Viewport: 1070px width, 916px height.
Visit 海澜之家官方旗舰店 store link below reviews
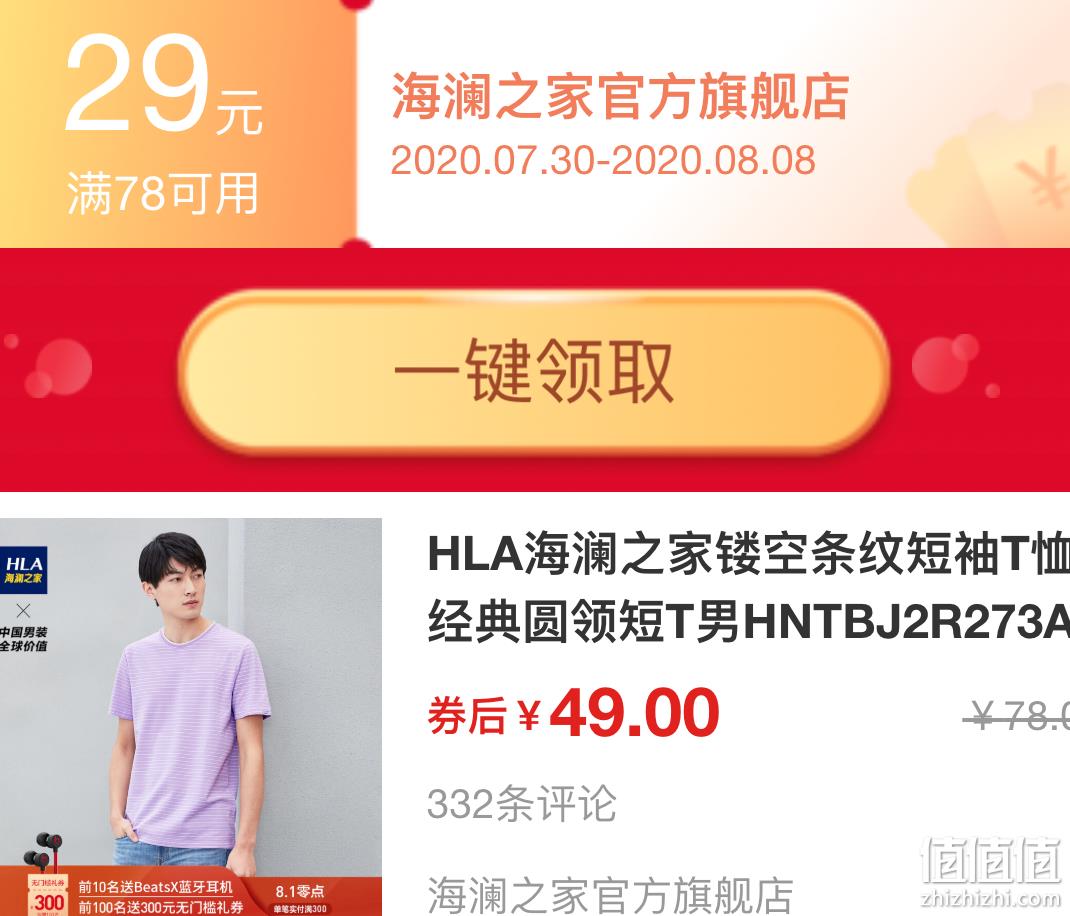(x=610, y=895)
